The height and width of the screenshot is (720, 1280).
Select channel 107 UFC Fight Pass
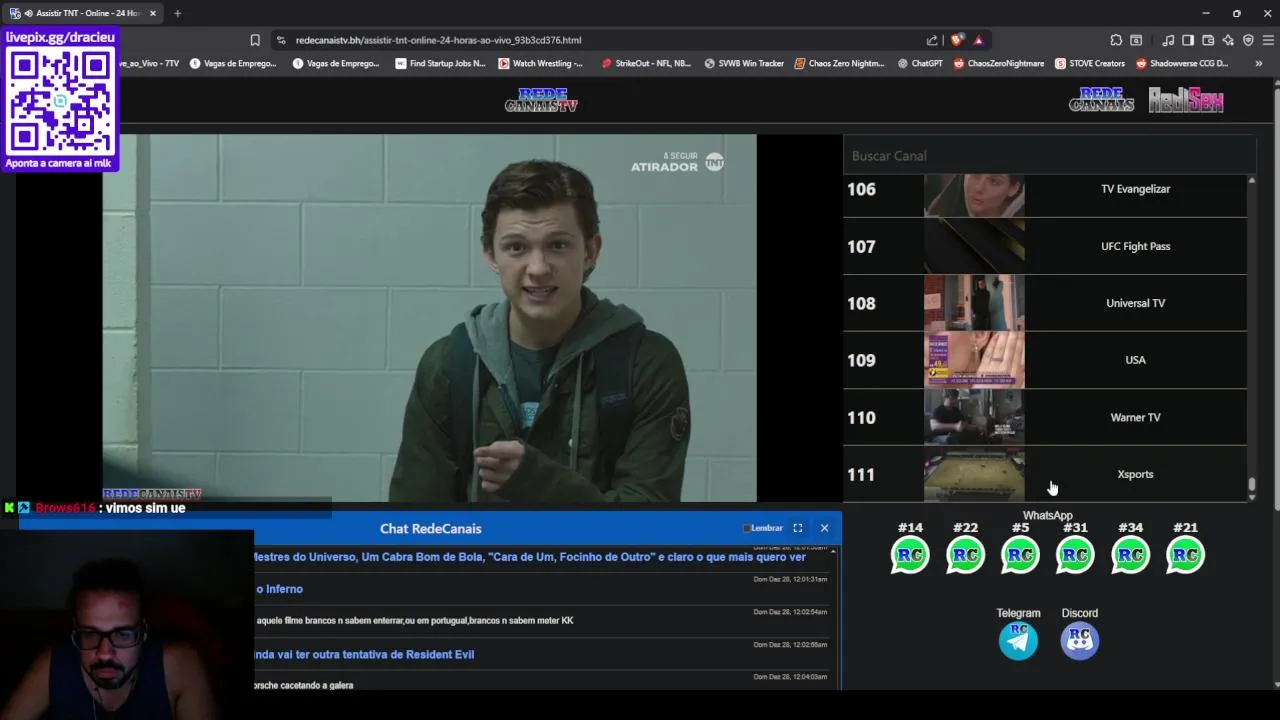tap(1045, 246)
